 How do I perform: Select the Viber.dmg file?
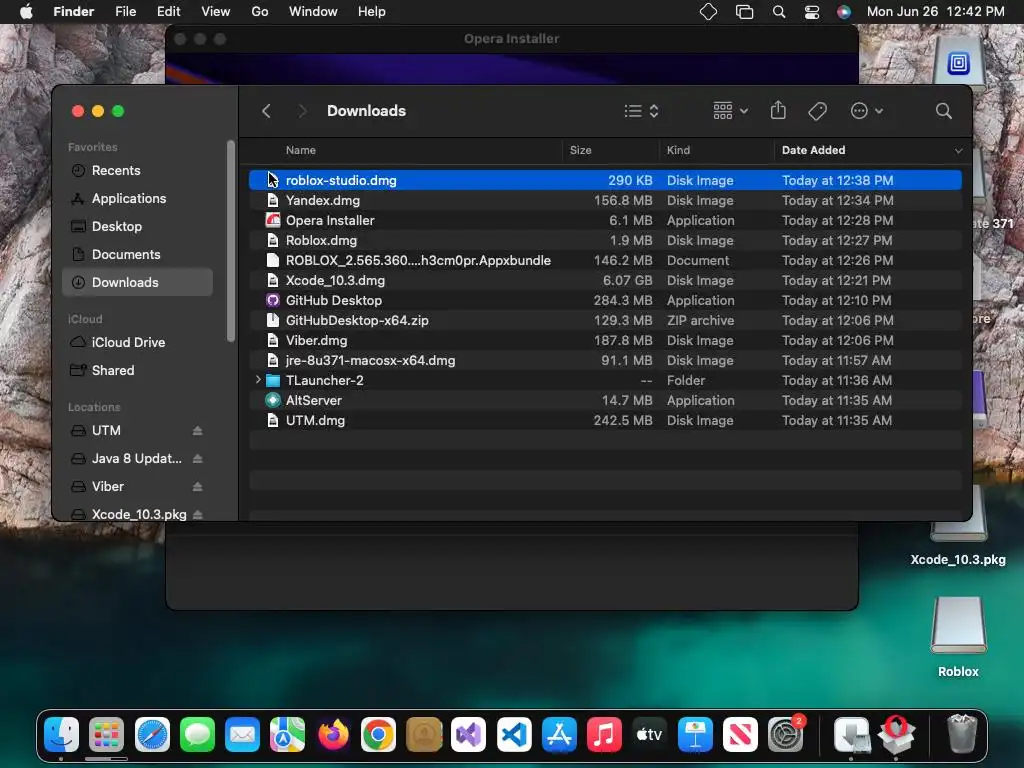[x=605, y=340]
